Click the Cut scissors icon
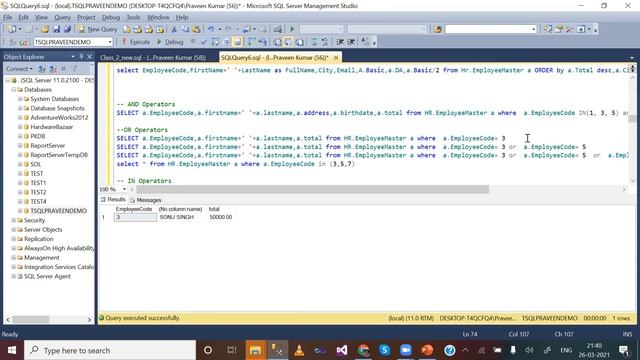 pyautogui.click(x=174, y=29)
